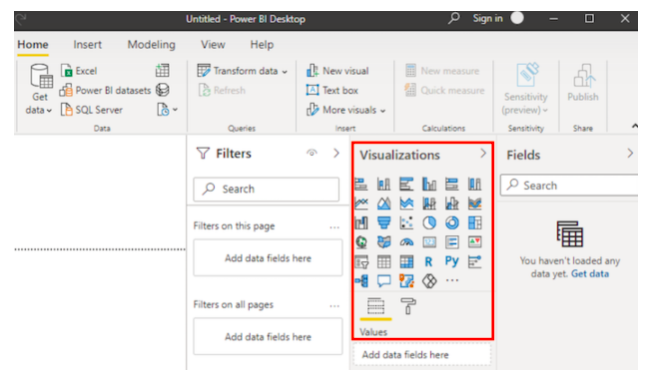658x385 pixels.
Task: Select the Stacked bar chart visual
Action: click(361, 184)
